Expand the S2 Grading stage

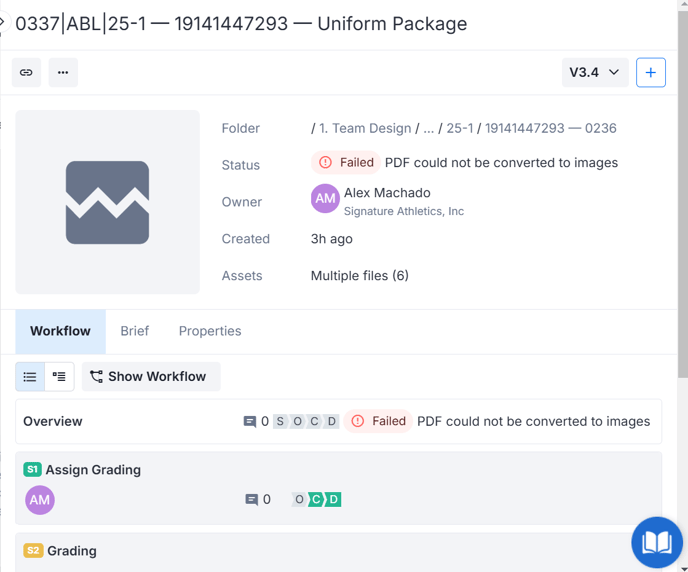tap(72, 551)
